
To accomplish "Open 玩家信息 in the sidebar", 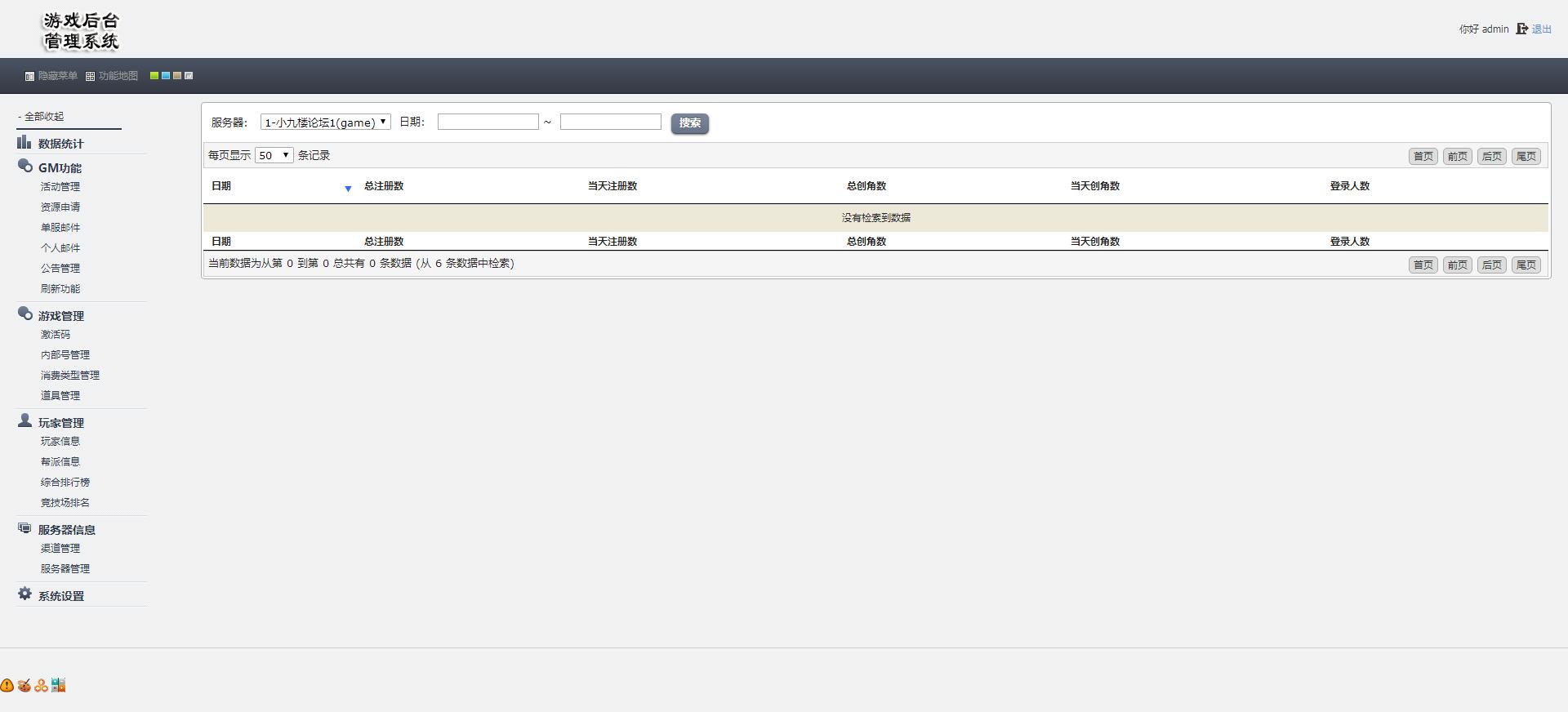I will tap(60, 442).
